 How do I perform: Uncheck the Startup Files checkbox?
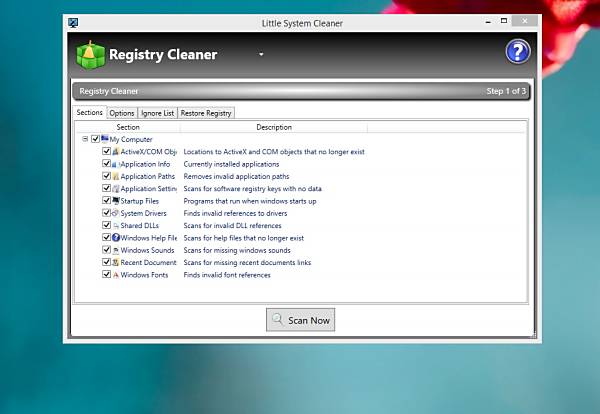click(x=106, y=200)
